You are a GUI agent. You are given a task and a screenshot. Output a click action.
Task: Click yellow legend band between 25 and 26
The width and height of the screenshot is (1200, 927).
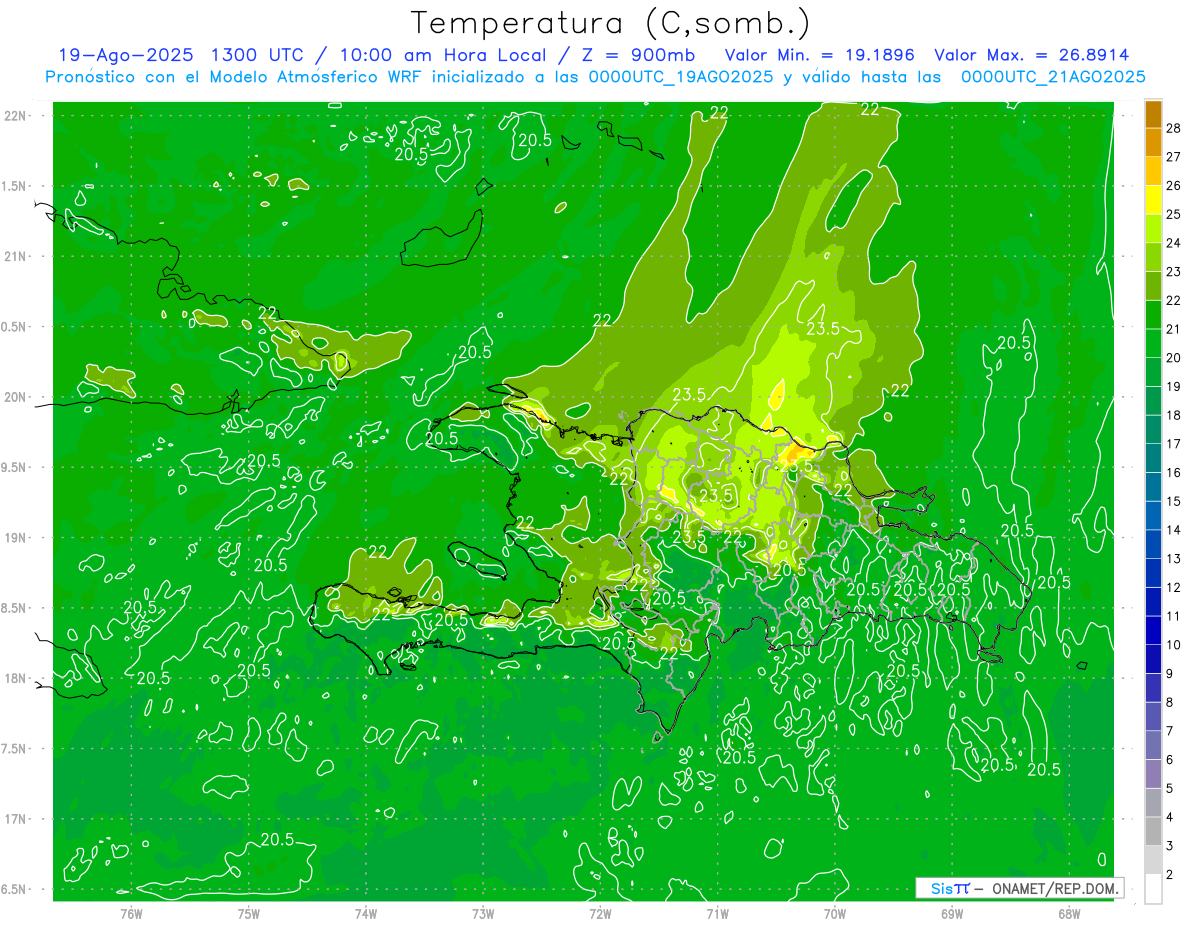[x=1153, y=200]
